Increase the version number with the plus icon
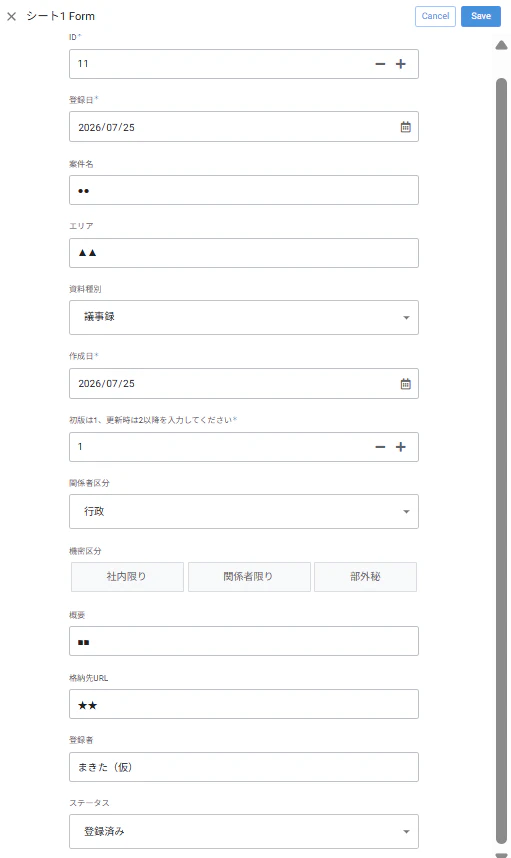The width and height of the screenshot is (511, 858). 400,447
